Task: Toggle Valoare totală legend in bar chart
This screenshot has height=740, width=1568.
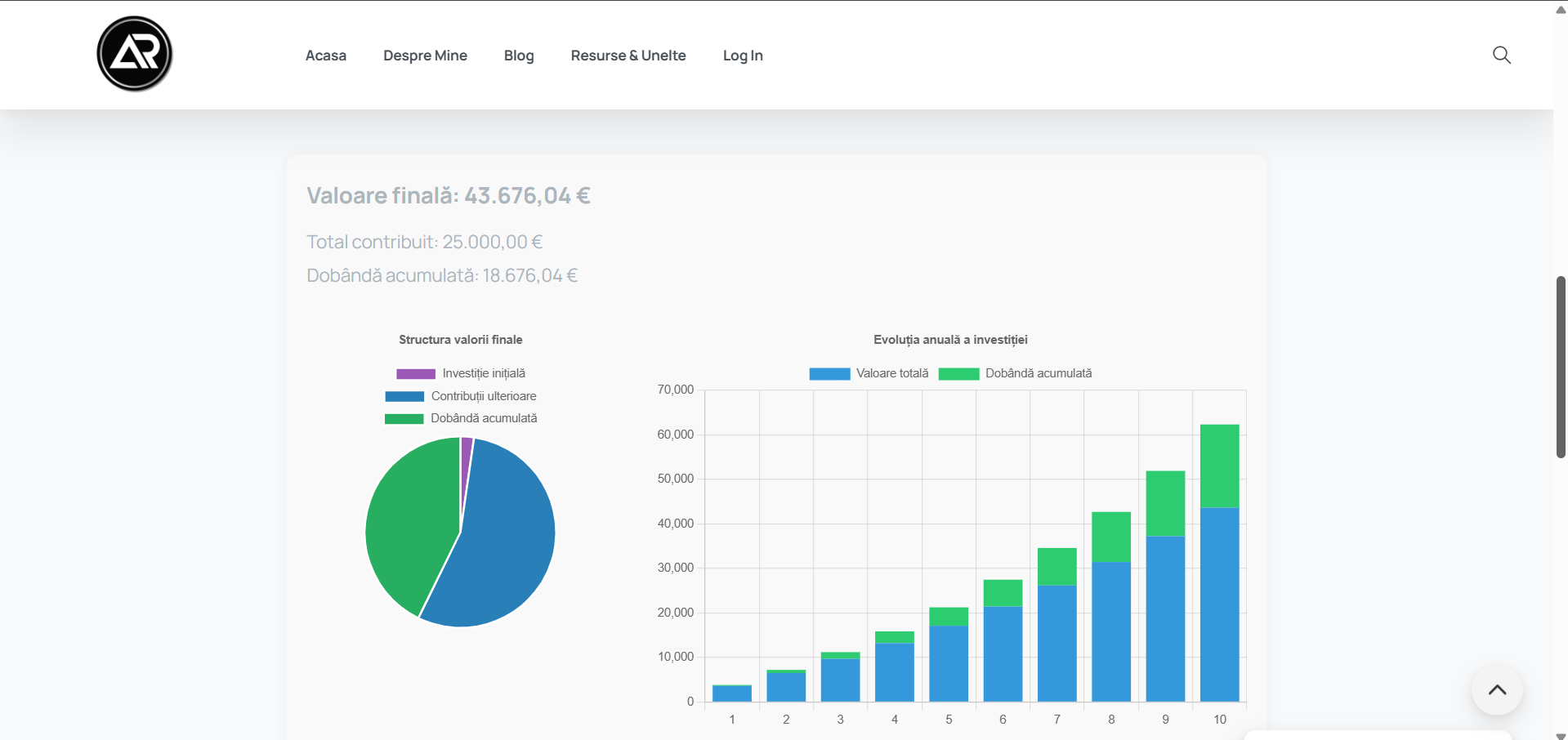Action: tap(891, 373)
